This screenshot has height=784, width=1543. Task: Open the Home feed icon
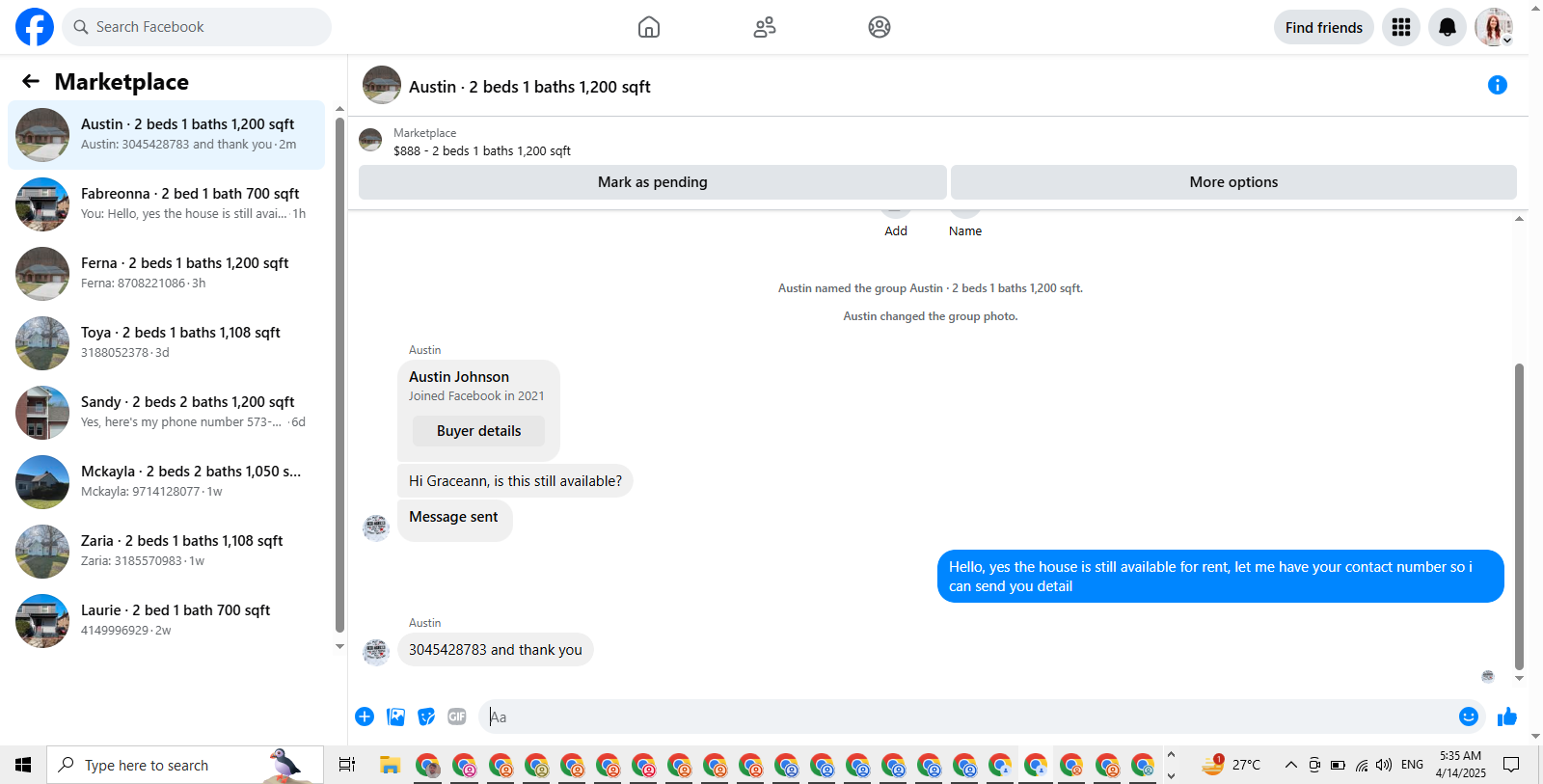(649, 27)
